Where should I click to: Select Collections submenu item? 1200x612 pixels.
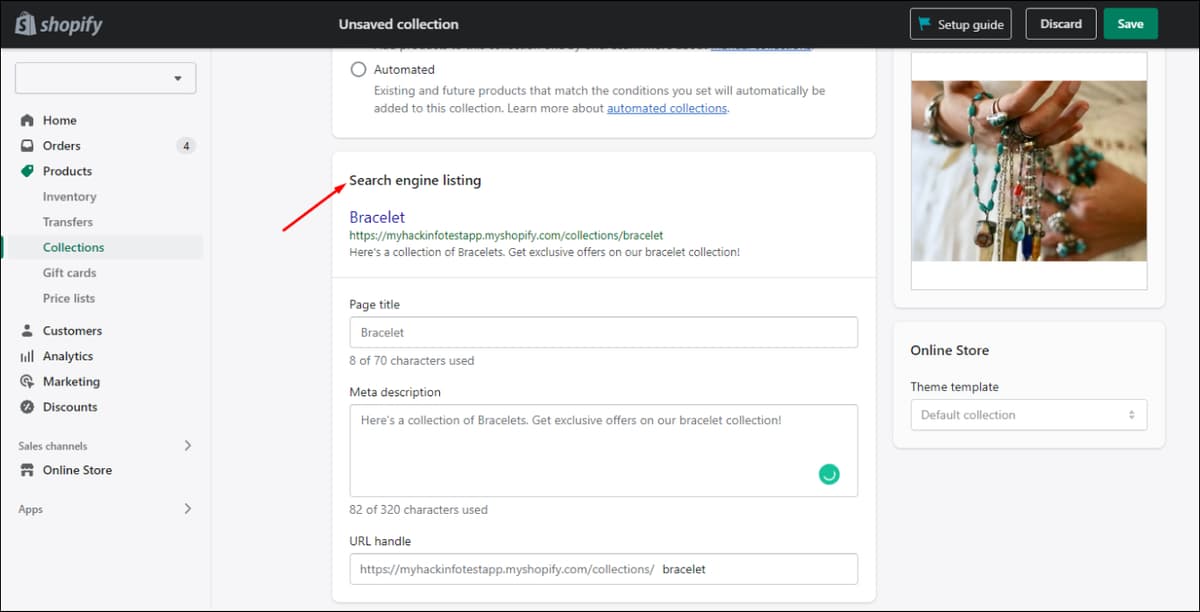(x=74, y=247)
